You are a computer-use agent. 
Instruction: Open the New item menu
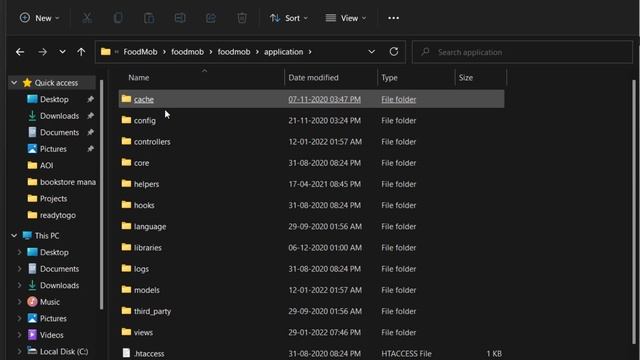[x=39, y=18]
